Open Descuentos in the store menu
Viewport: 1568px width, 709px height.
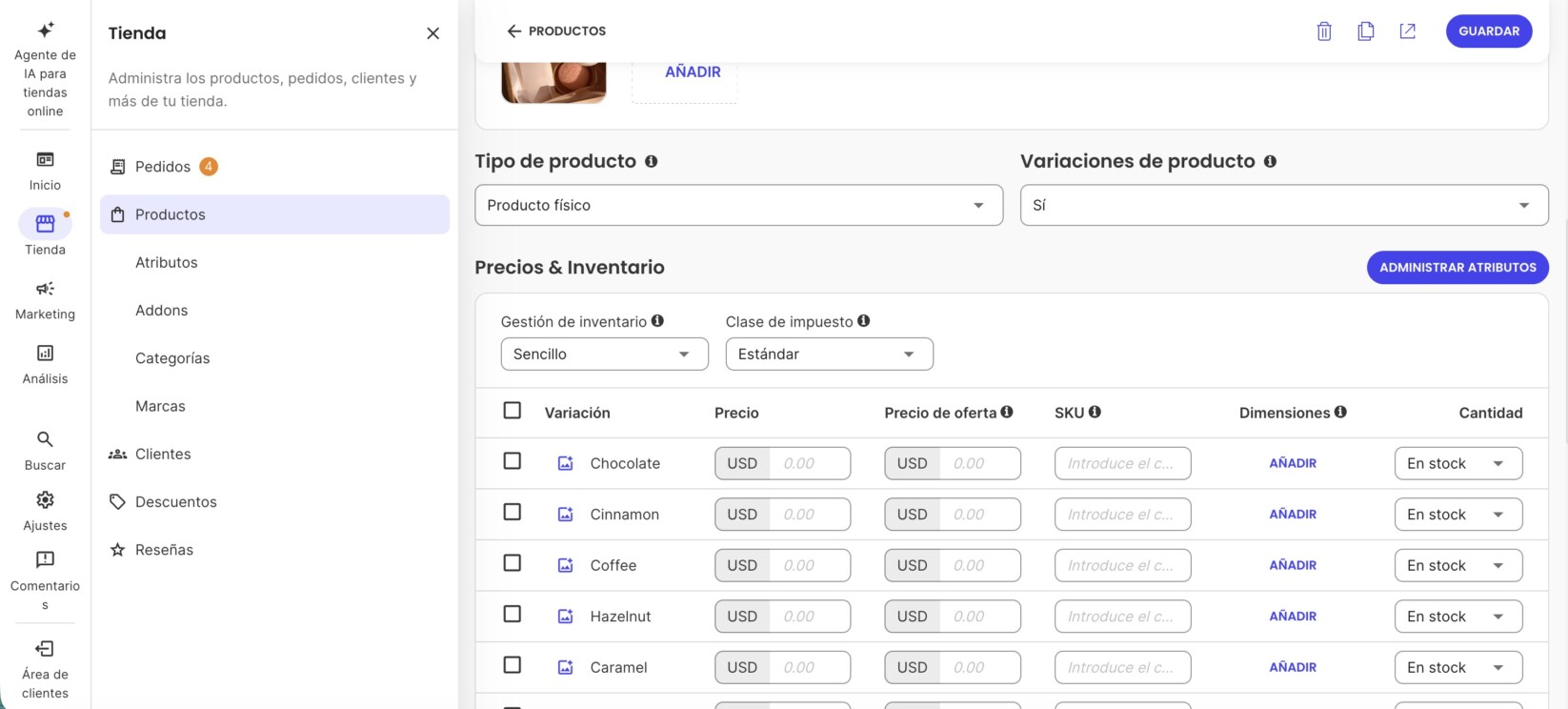pyautogui.click(x=274, y=502)
